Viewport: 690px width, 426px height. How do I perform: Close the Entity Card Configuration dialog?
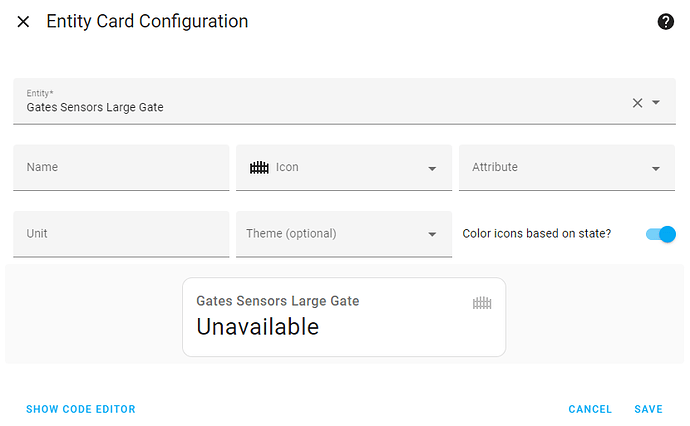point(23,22)
